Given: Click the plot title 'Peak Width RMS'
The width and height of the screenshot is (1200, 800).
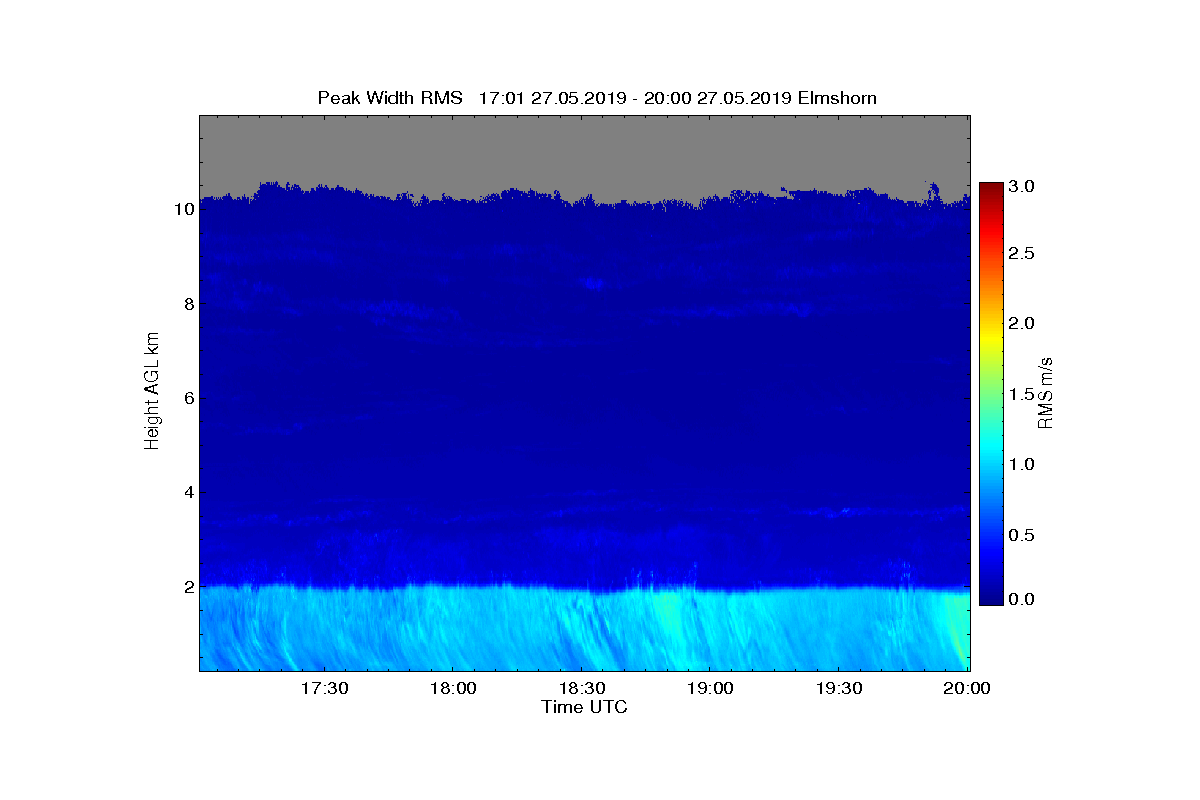Looking at the screenshot, I should (x=390, y=97).
